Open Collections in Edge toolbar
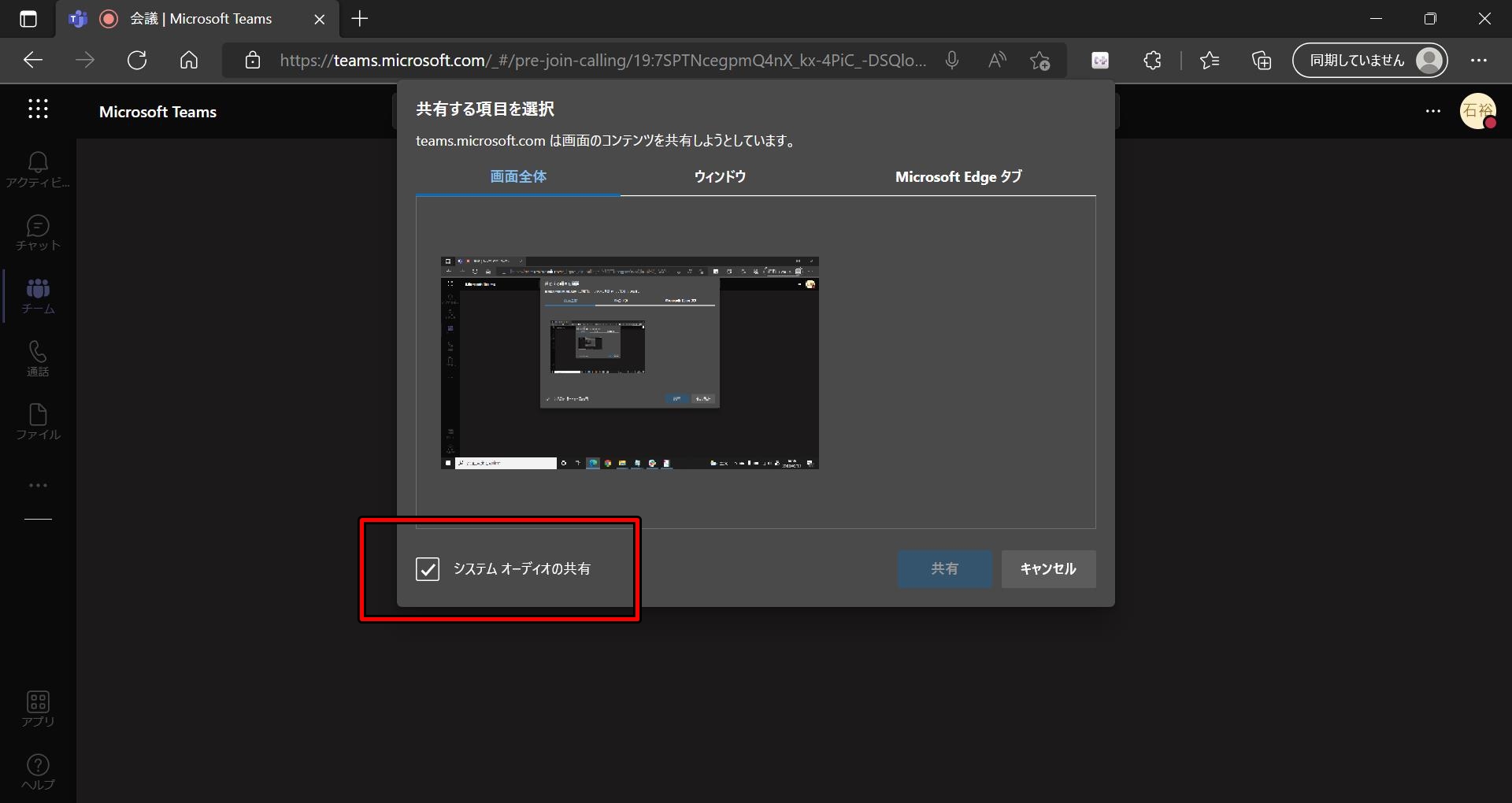 tap(1261, 60)
